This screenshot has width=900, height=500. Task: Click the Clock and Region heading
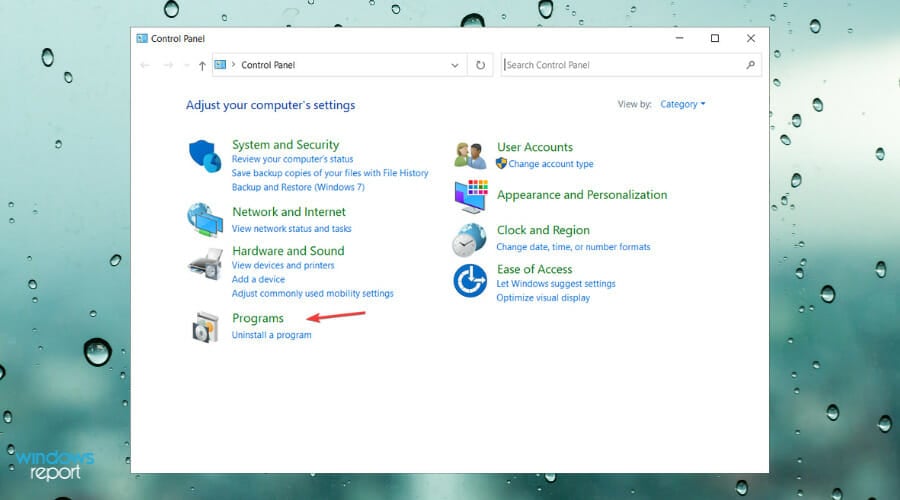[543, 230]
